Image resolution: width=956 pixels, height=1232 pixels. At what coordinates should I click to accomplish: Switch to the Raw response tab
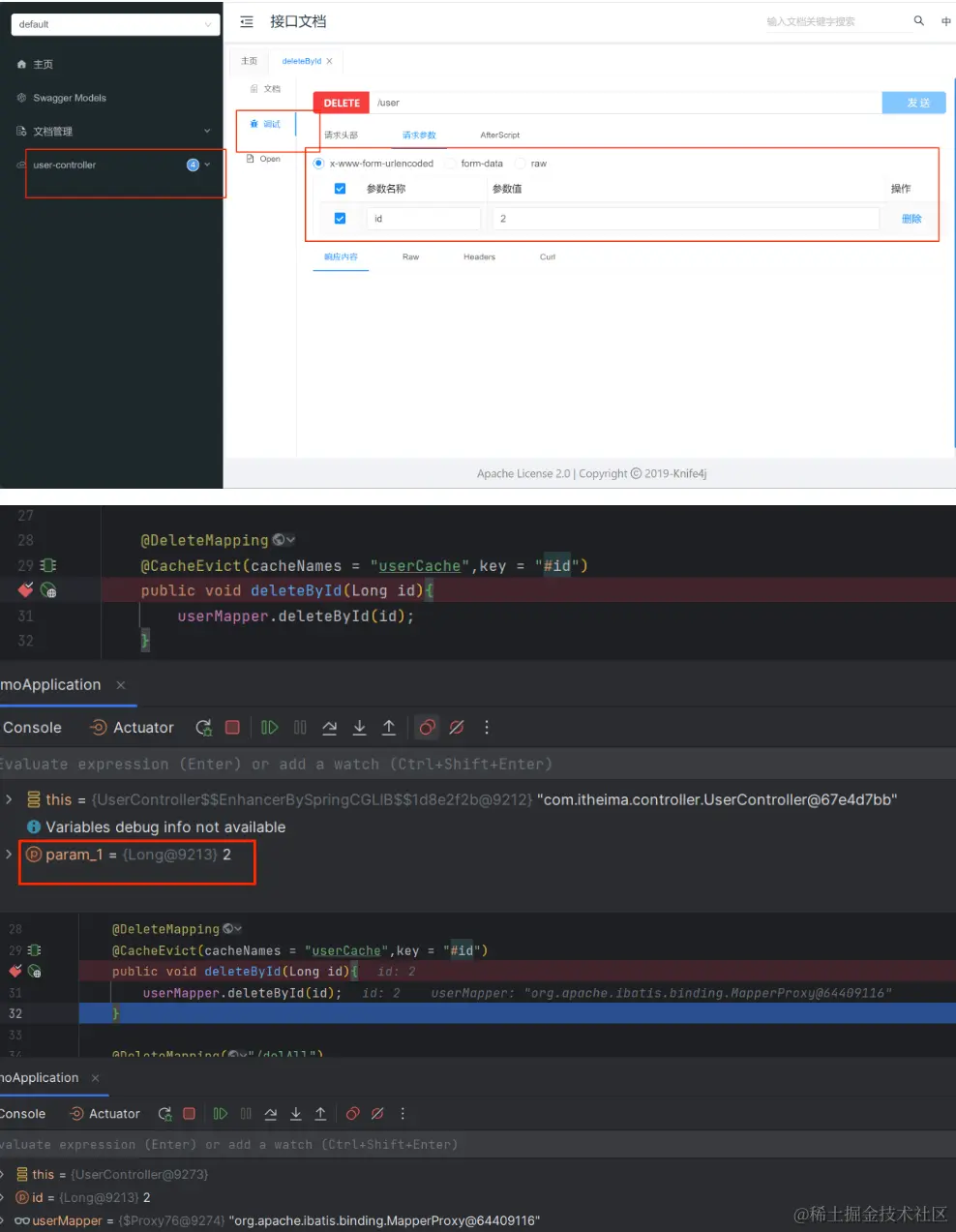(x=410, y=257)
